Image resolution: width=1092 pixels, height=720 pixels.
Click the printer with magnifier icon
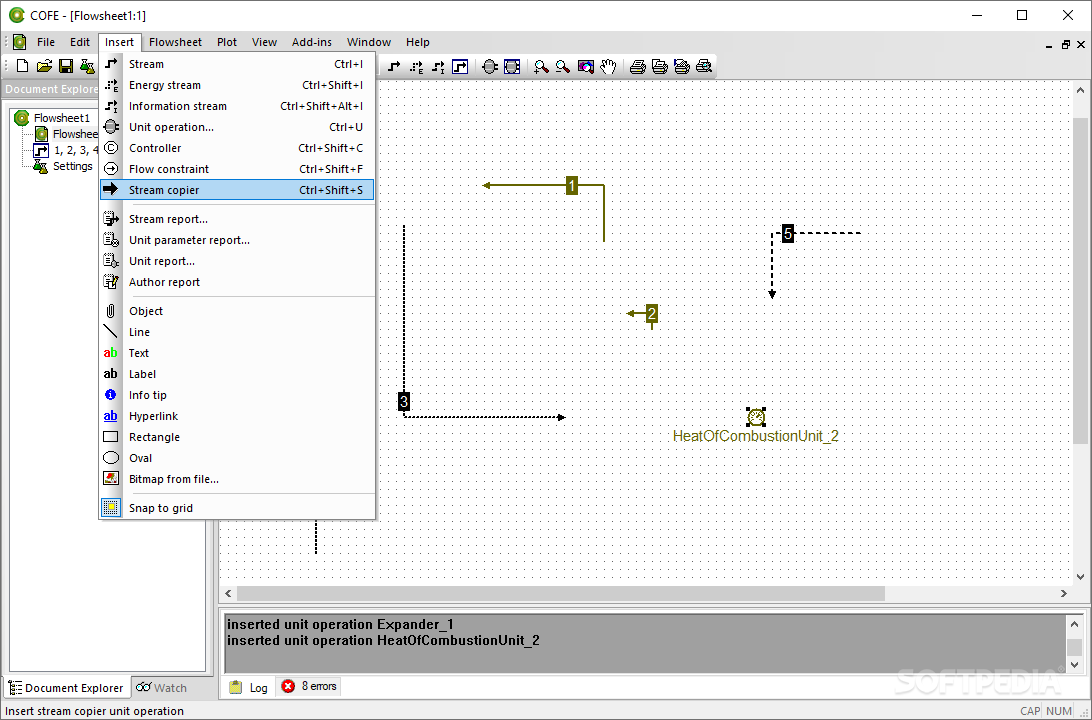pyautogui.click(x=704, y=66)
